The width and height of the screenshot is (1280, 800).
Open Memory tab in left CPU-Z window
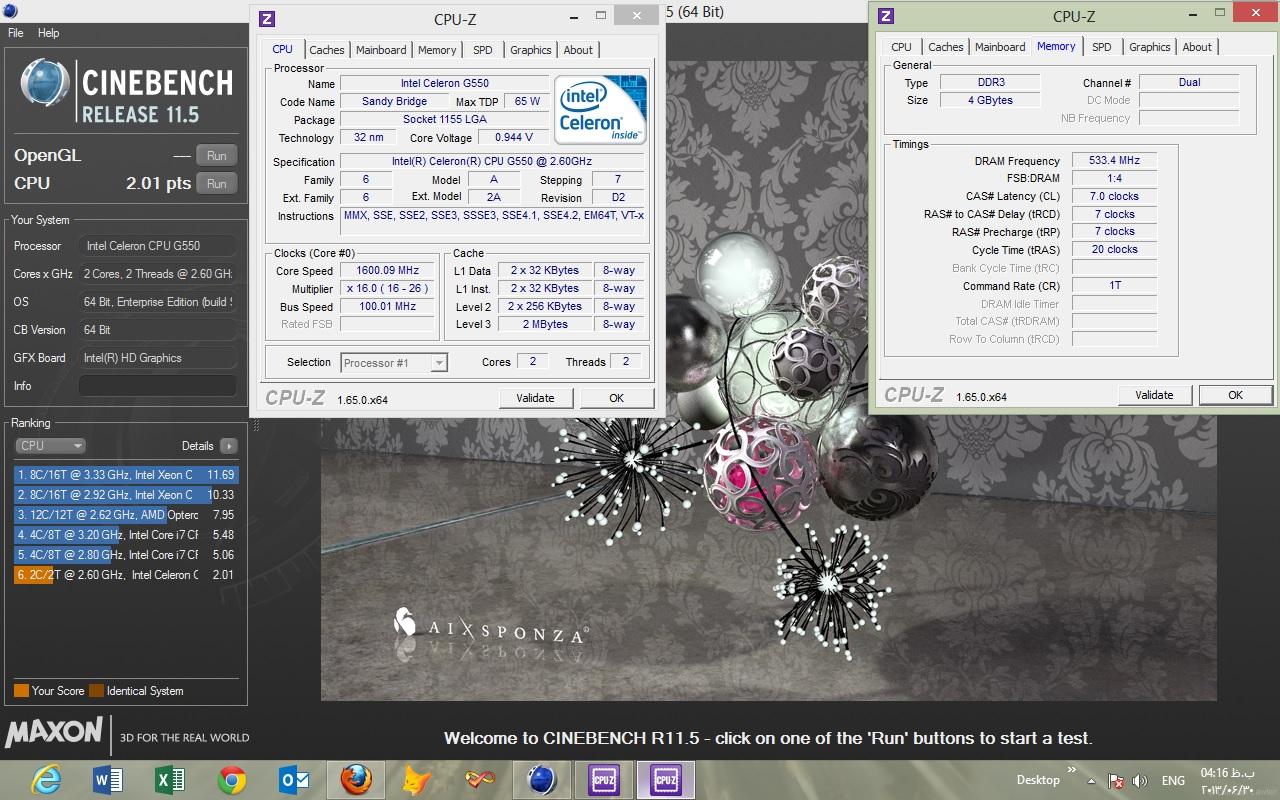click(437, 50)
